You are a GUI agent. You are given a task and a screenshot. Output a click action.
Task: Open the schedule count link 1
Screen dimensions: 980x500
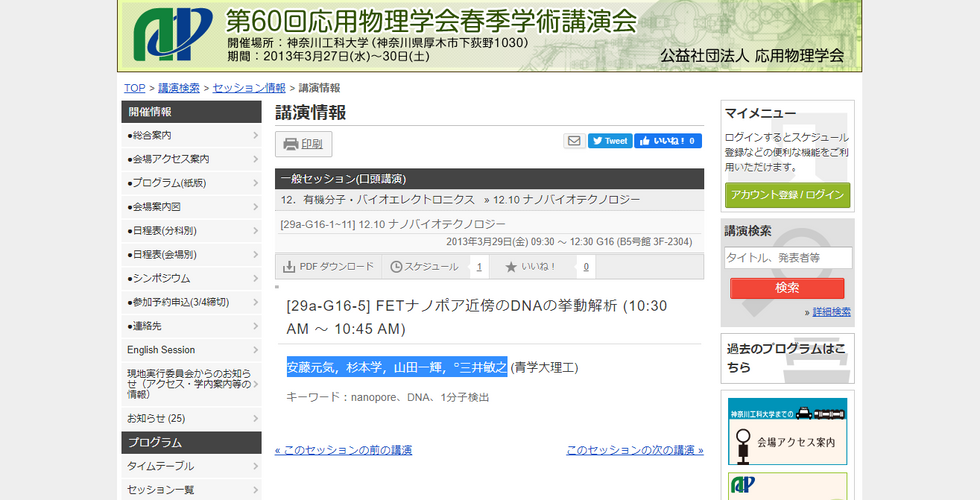coord(479,267)
